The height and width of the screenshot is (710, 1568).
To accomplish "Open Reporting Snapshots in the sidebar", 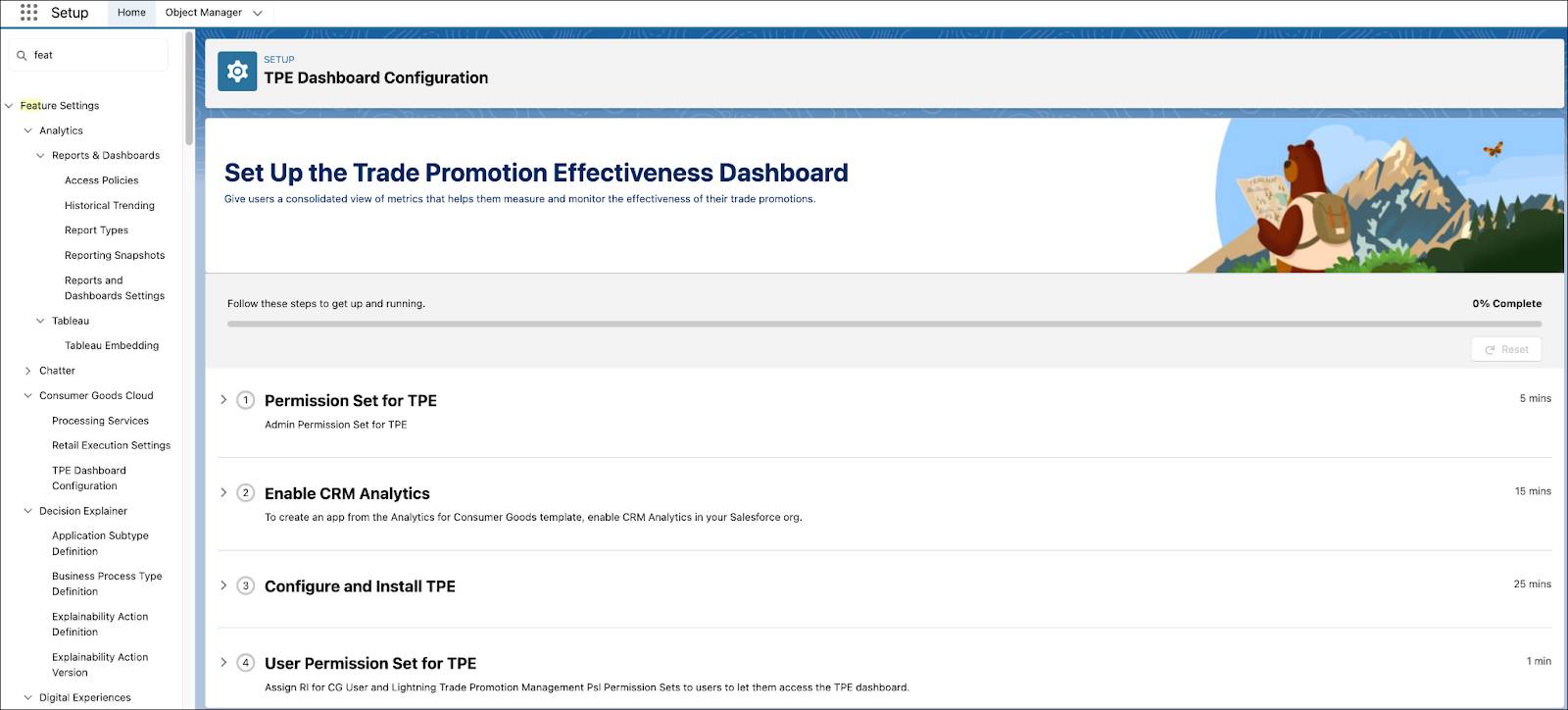I will click(x=115, y=256).
